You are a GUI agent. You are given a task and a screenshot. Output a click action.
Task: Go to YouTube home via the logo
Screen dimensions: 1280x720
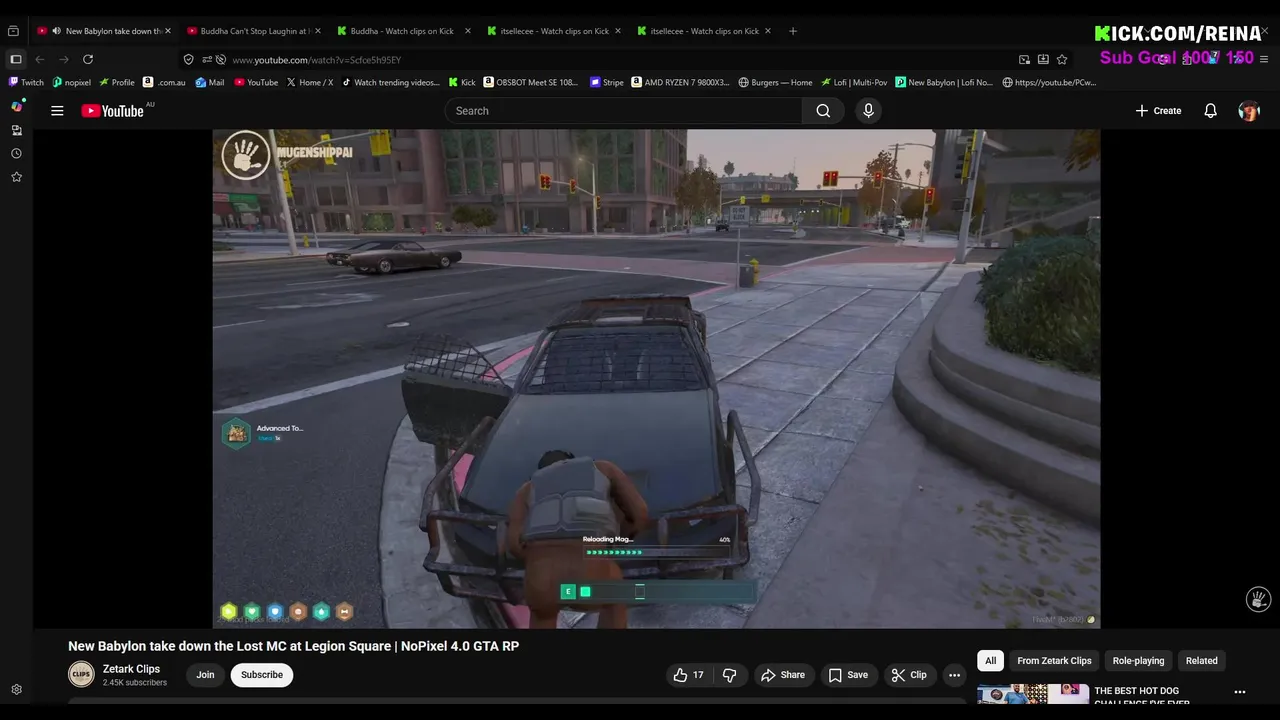tap(113, 111)
